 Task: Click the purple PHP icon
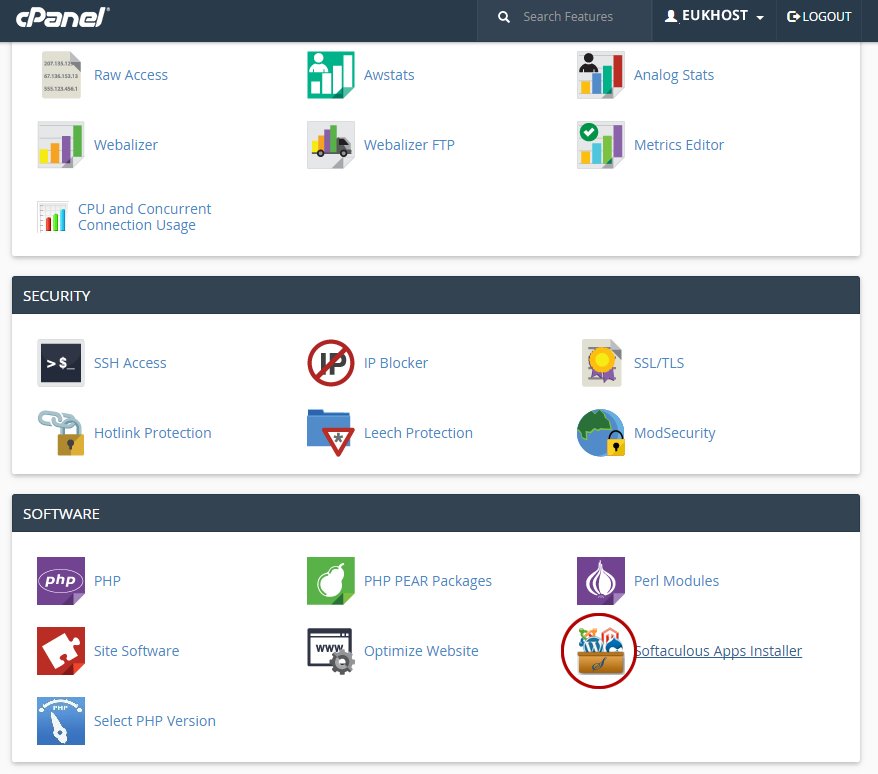coord(60,581)
